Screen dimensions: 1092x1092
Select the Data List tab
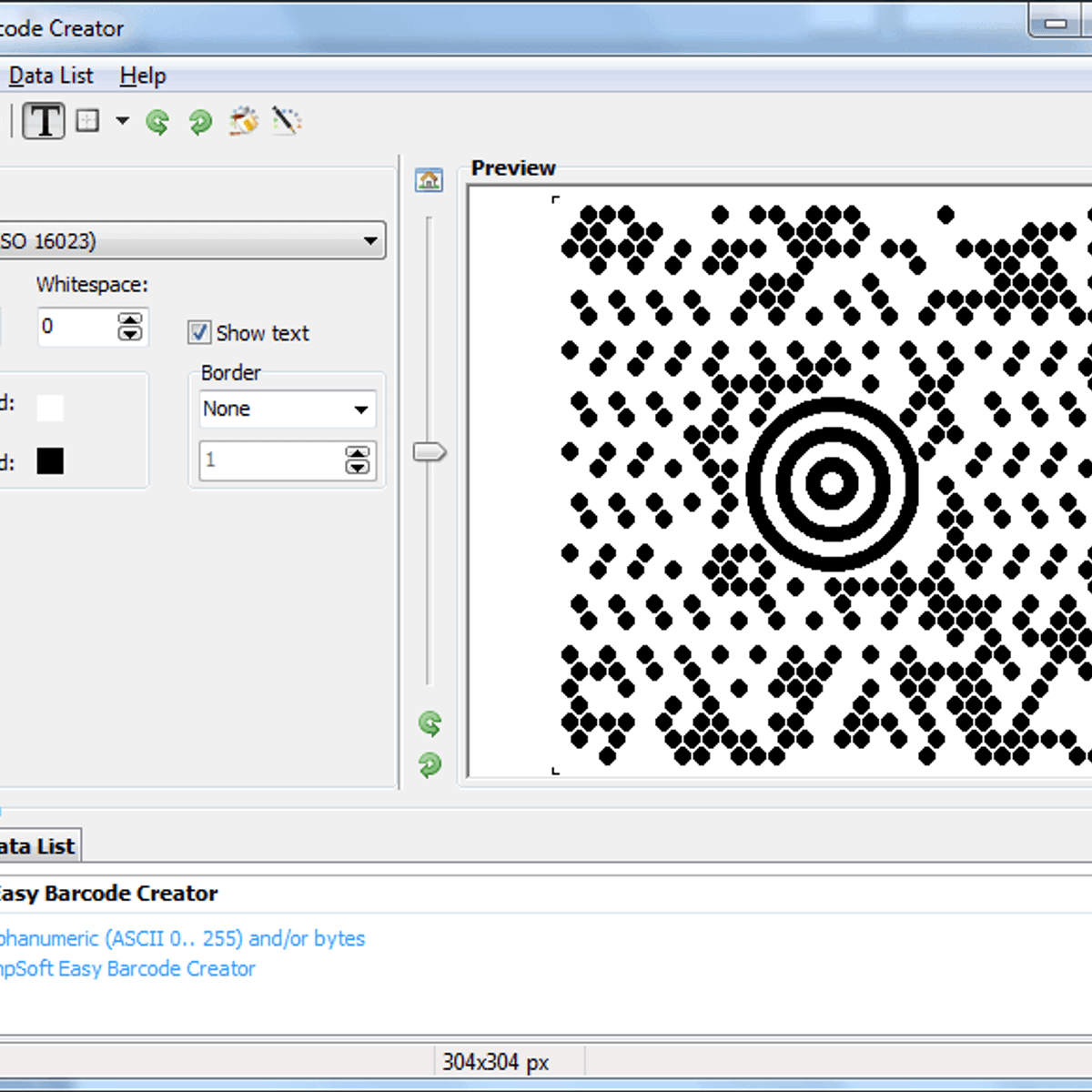tap(38, 846)
